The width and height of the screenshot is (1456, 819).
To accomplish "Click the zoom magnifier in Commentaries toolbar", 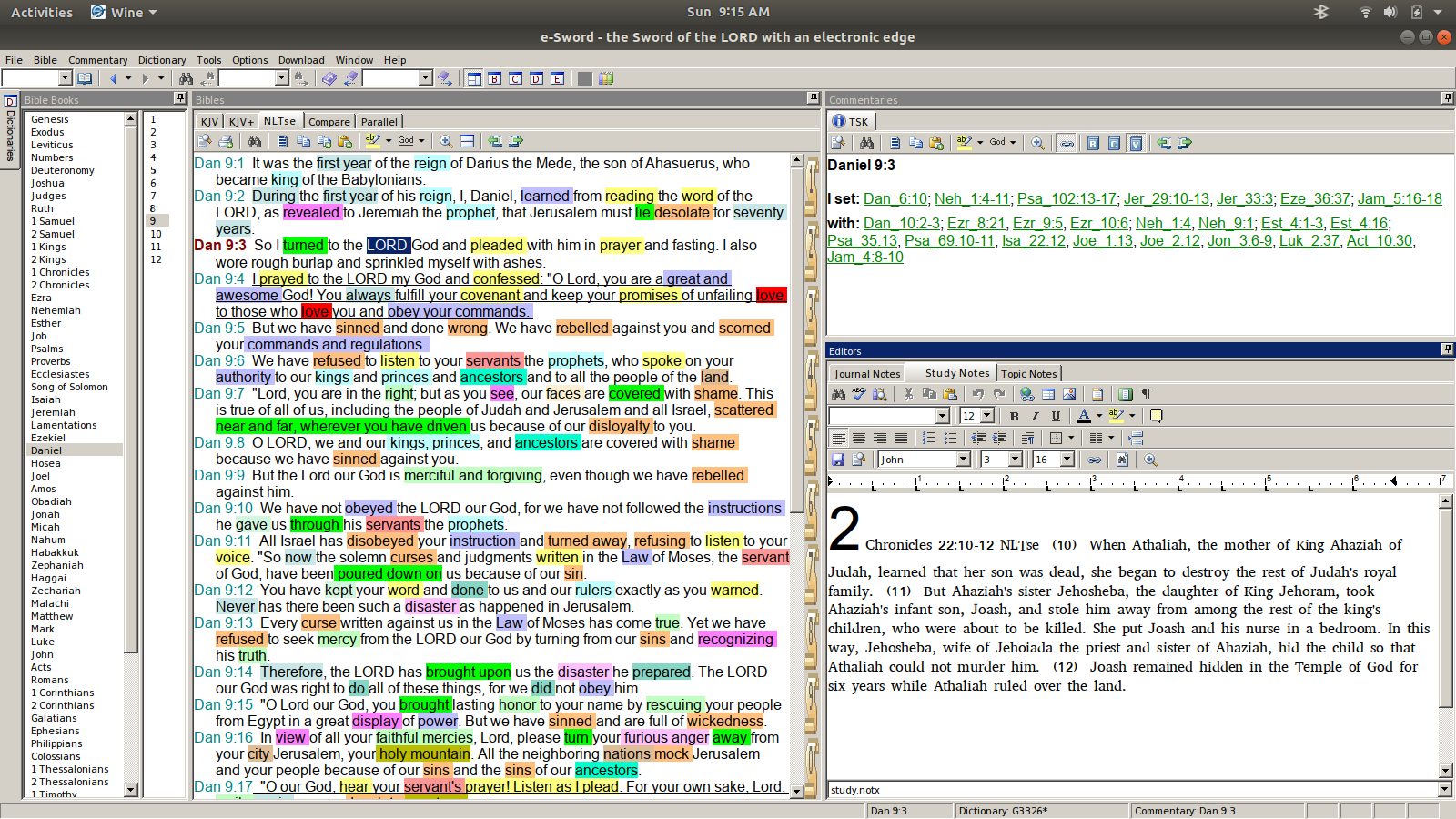I will point(1037,143).
